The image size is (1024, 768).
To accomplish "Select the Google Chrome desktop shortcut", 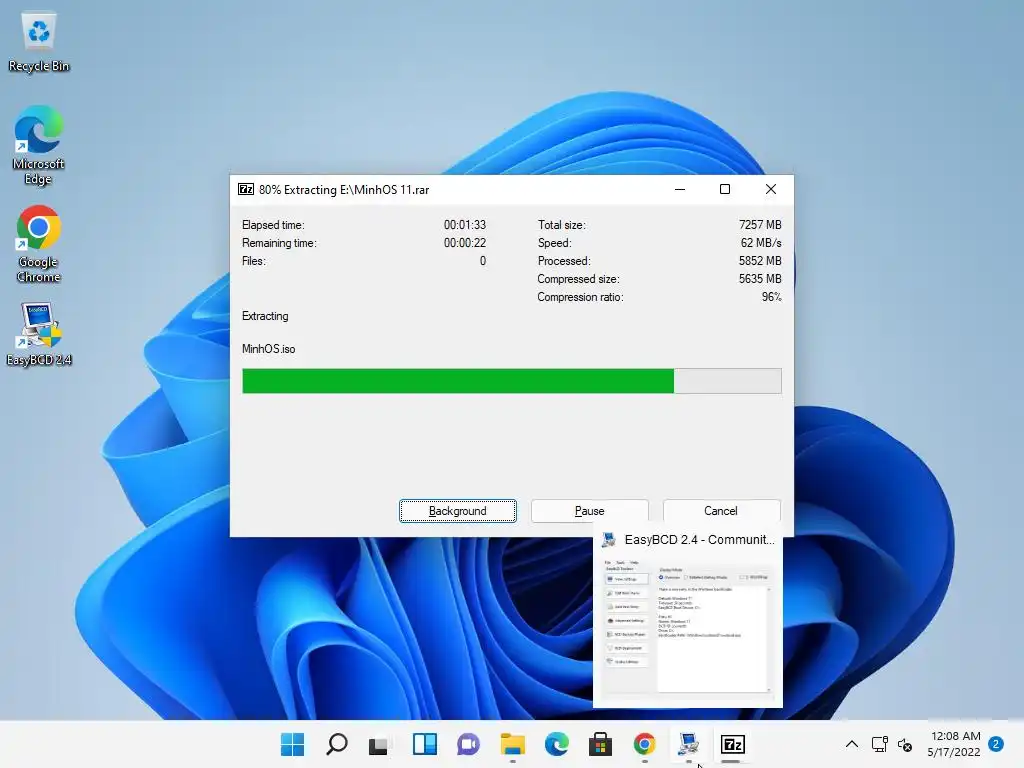I will coord(39,244).
